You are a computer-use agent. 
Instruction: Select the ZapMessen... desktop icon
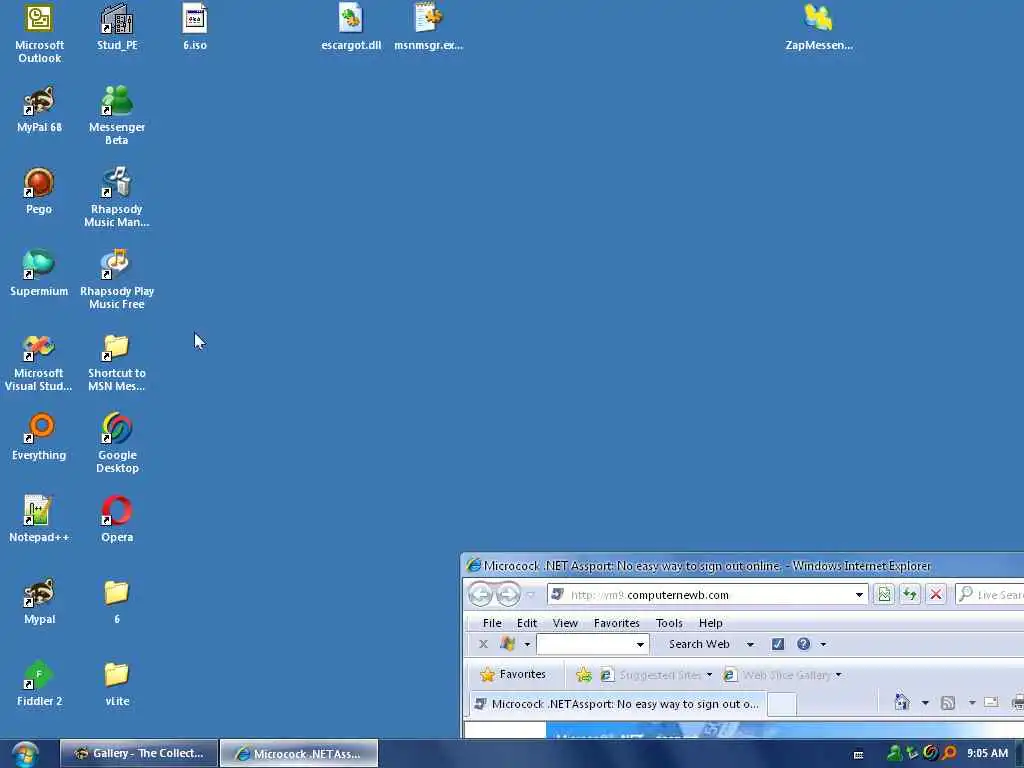coord(818,27)
